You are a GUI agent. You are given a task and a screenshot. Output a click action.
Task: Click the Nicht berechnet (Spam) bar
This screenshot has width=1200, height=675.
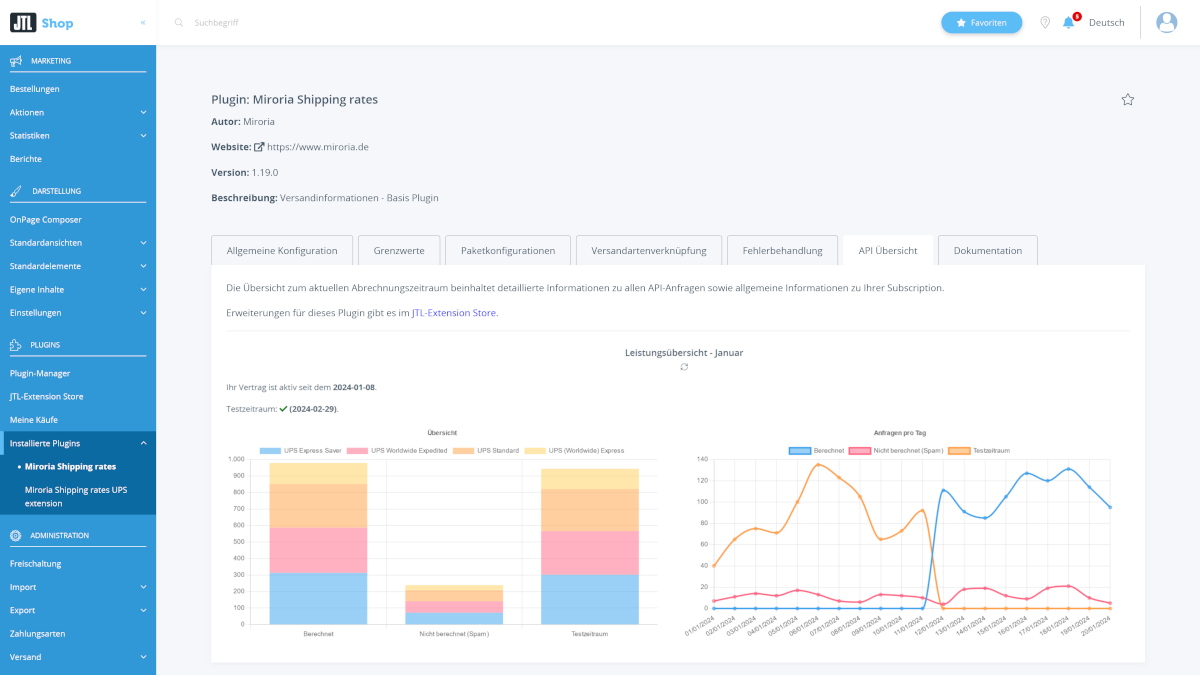pos(454,605)
